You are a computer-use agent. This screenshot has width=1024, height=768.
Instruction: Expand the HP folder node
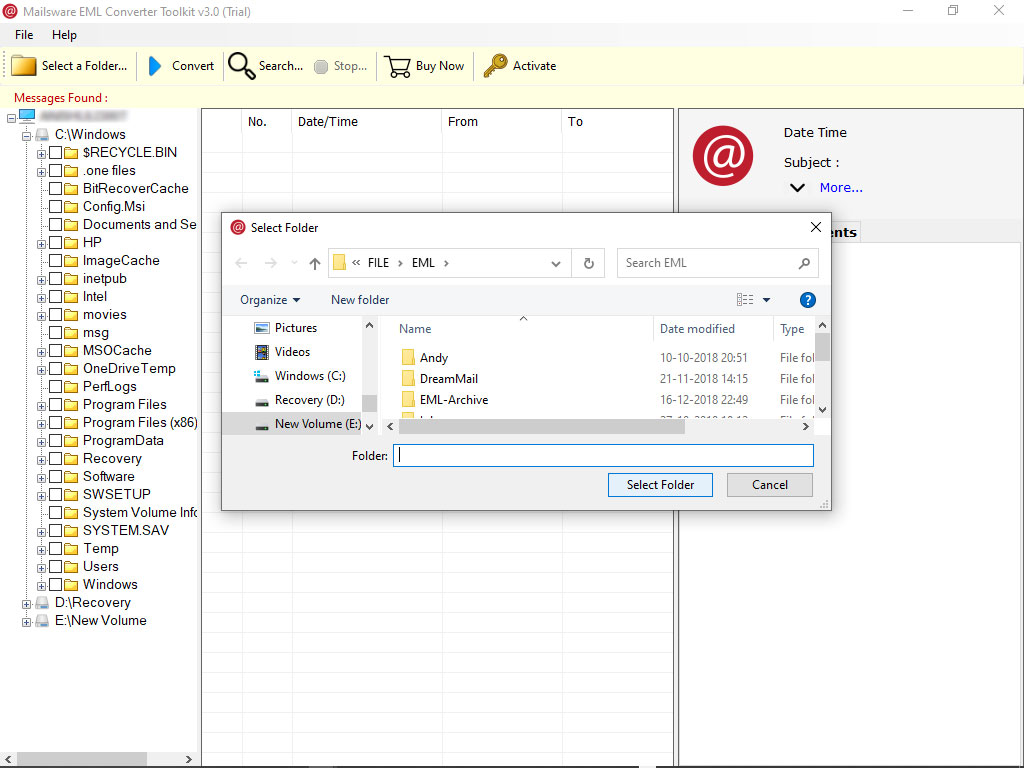(x=41, y=244)
